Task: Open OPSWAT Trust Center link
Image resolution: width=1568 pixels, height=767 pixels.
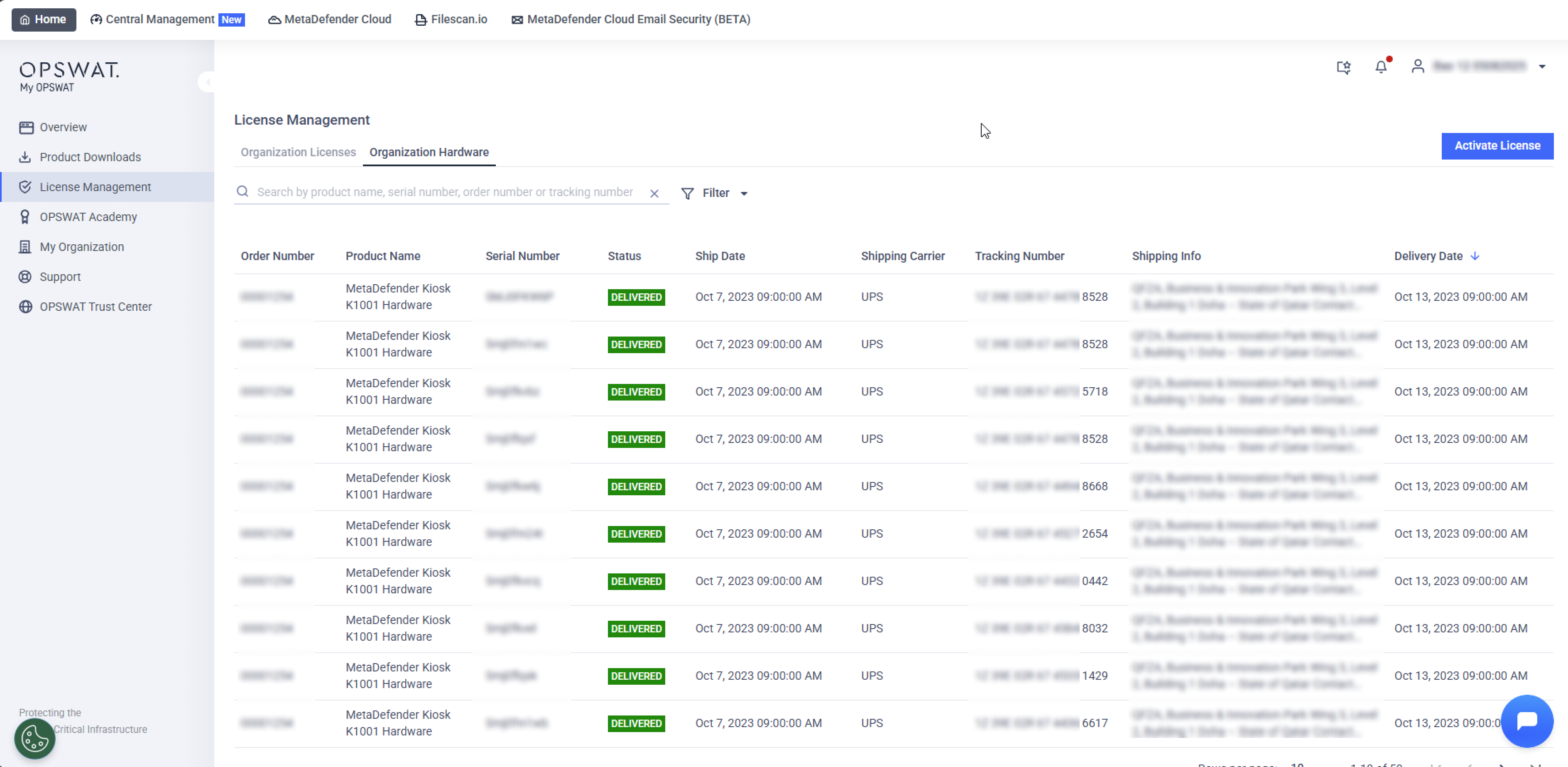Action: click(x=96, y=307)
